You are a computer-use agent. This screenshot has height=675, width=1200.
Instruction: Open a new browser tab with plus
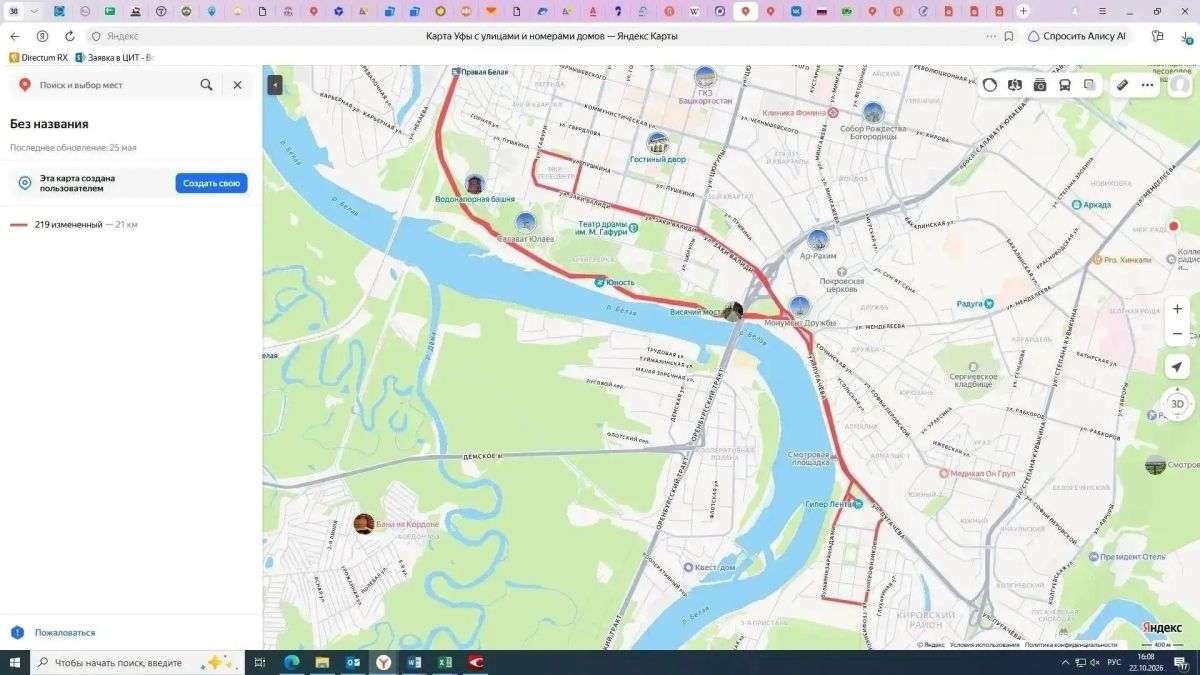(1023, 11)
